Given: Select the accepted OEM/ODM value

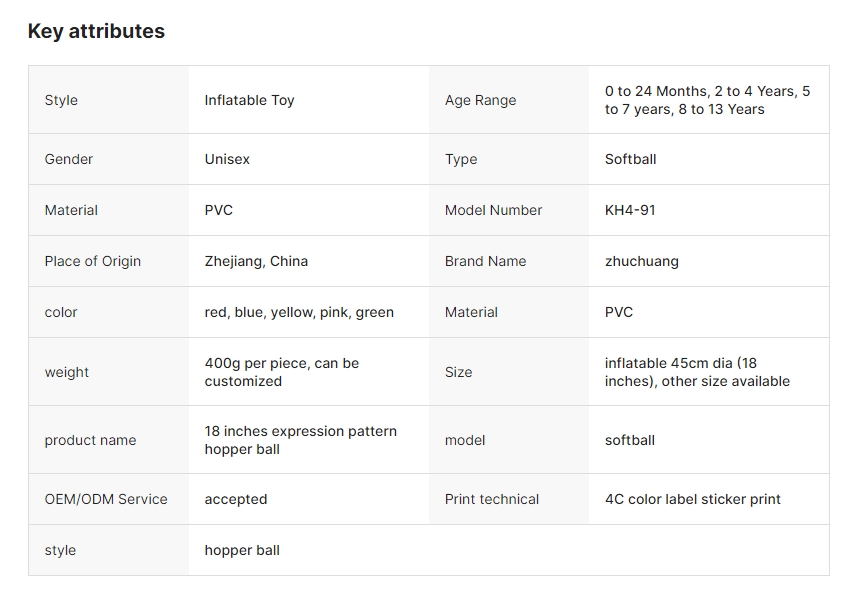Looking at the screenshot, I should point(236,499).
